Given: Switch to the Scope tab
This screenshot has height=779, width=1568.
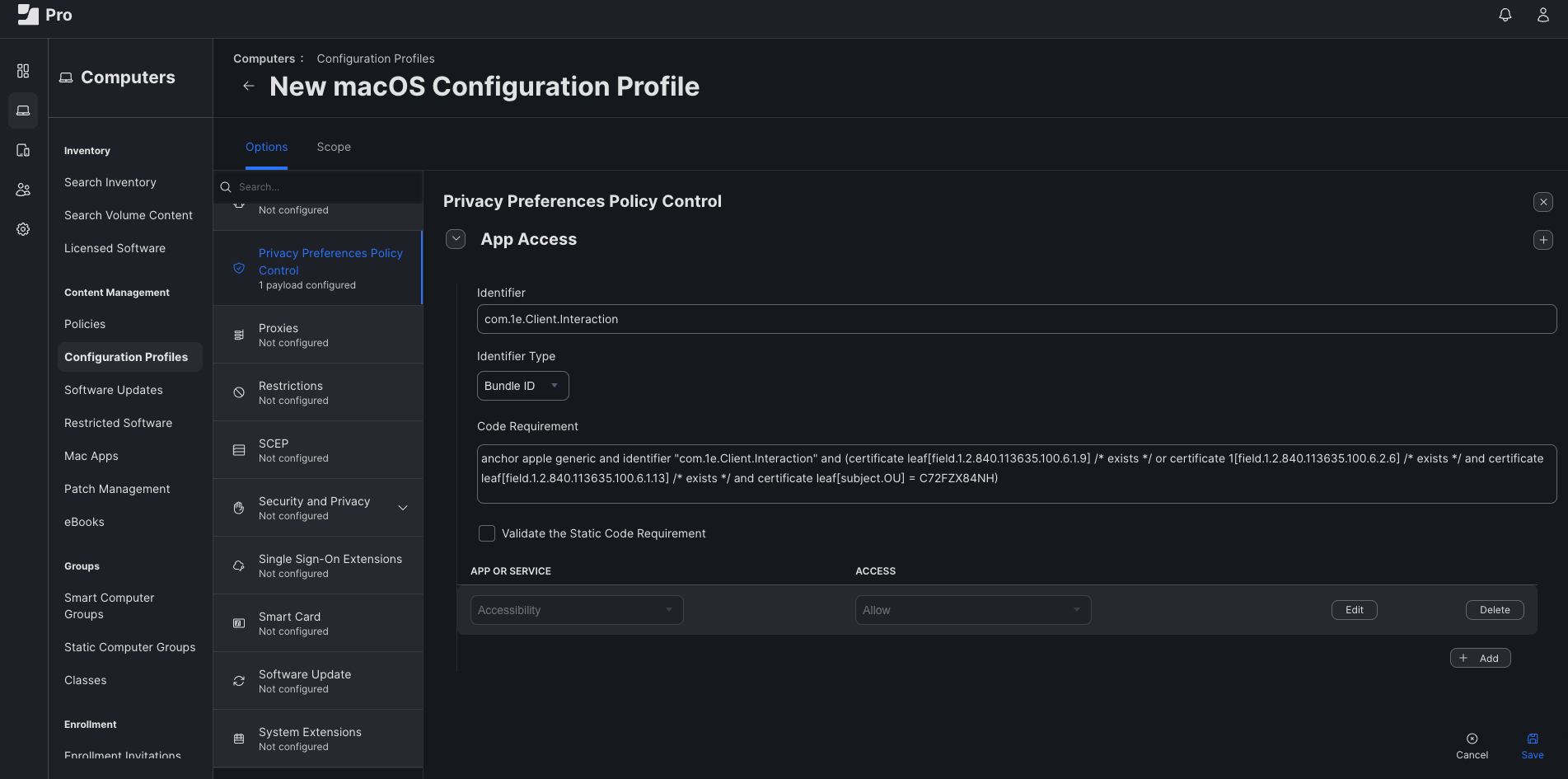Looking at the screenshot, I should [x=334, y=147].
